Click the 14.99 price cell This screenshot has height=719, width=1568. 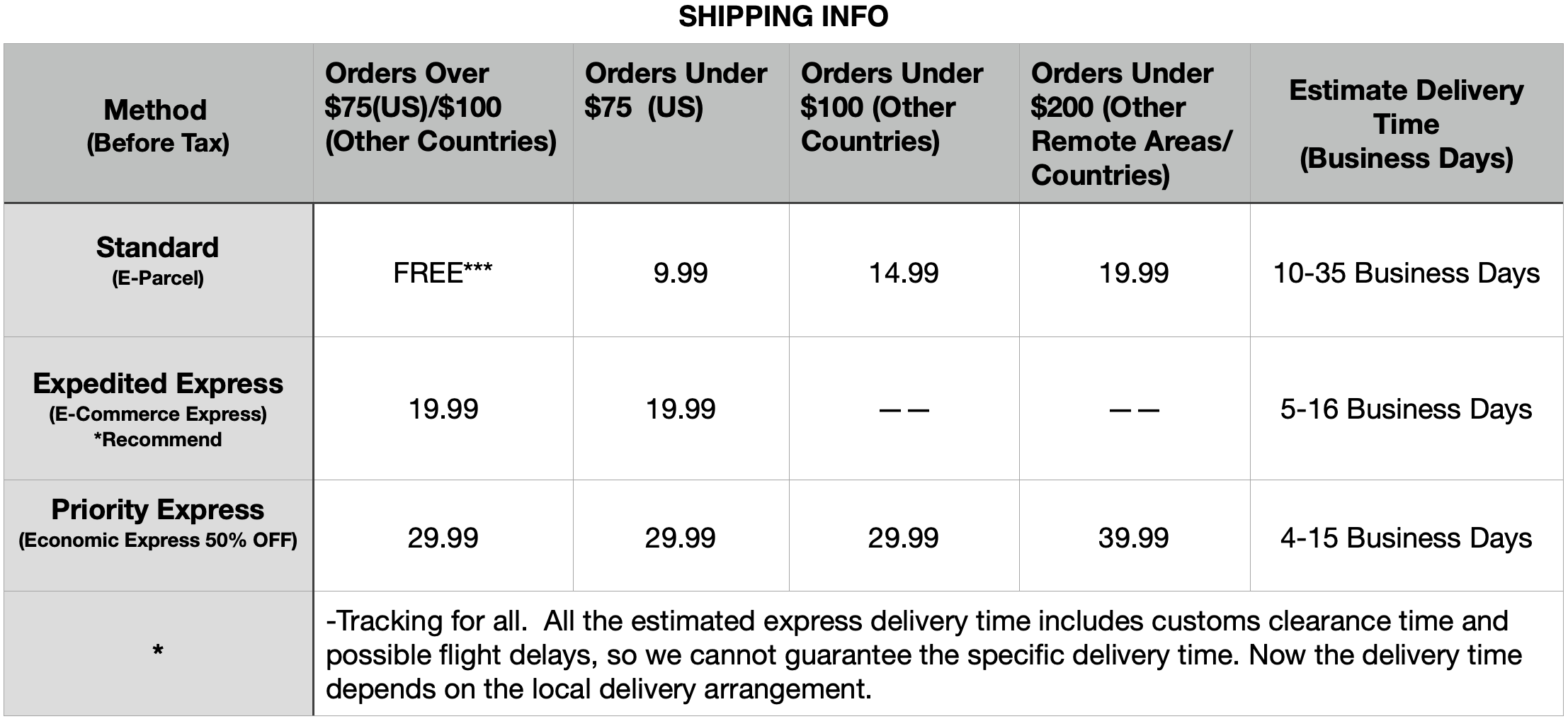click(x=904, y=273)
